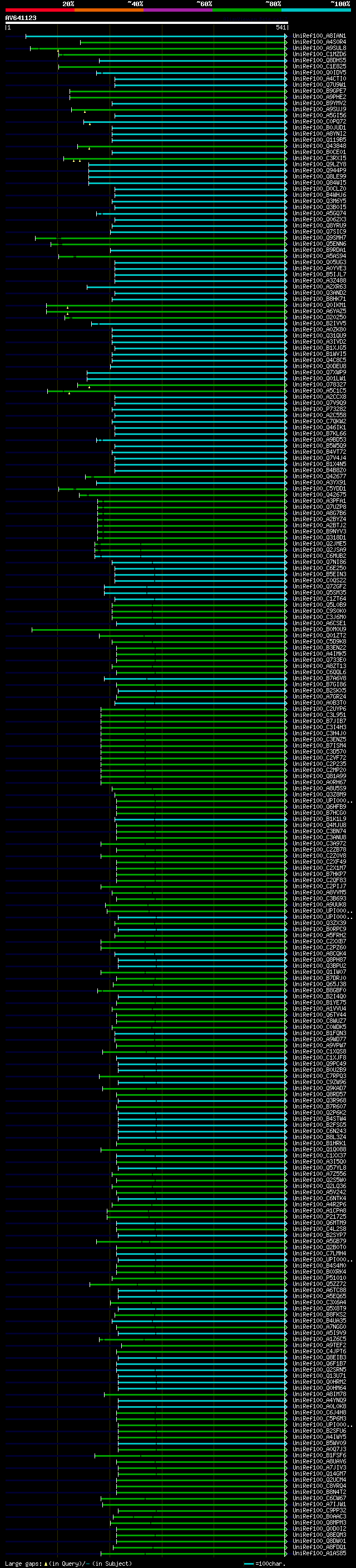Select the UniRef100_P73282 entry
The height and width of the screenshot is (1568, 356).
pyautogui.click(x=319, y=409)
